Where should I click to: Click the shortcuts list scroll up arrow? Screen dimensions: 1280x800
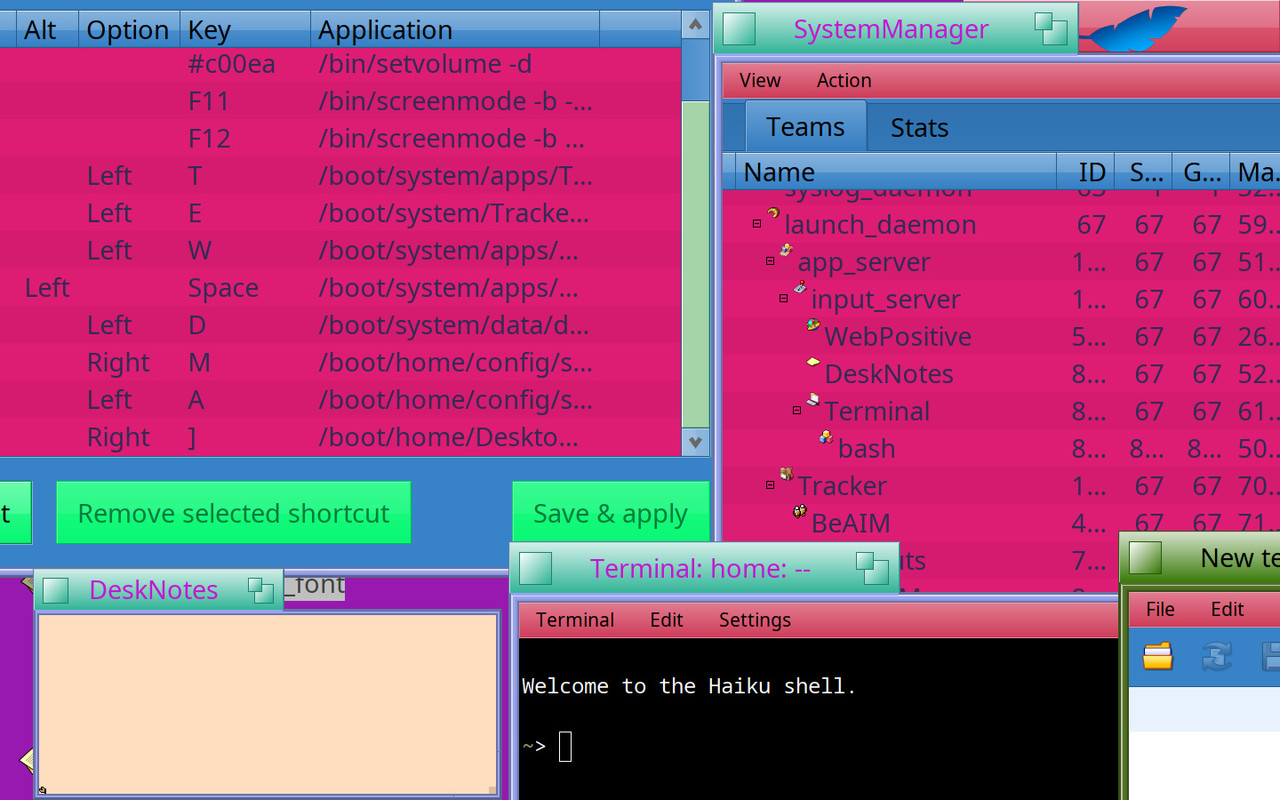[x=695, y=24]
